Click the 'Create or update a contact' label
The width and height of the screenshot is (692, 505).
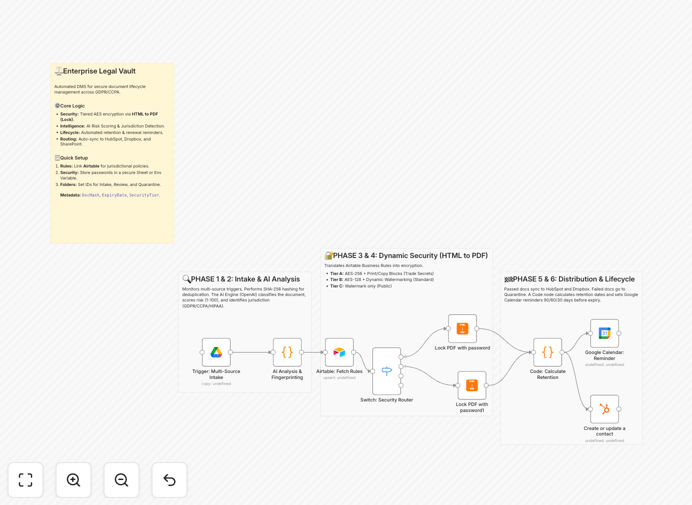tap(605, 431)
